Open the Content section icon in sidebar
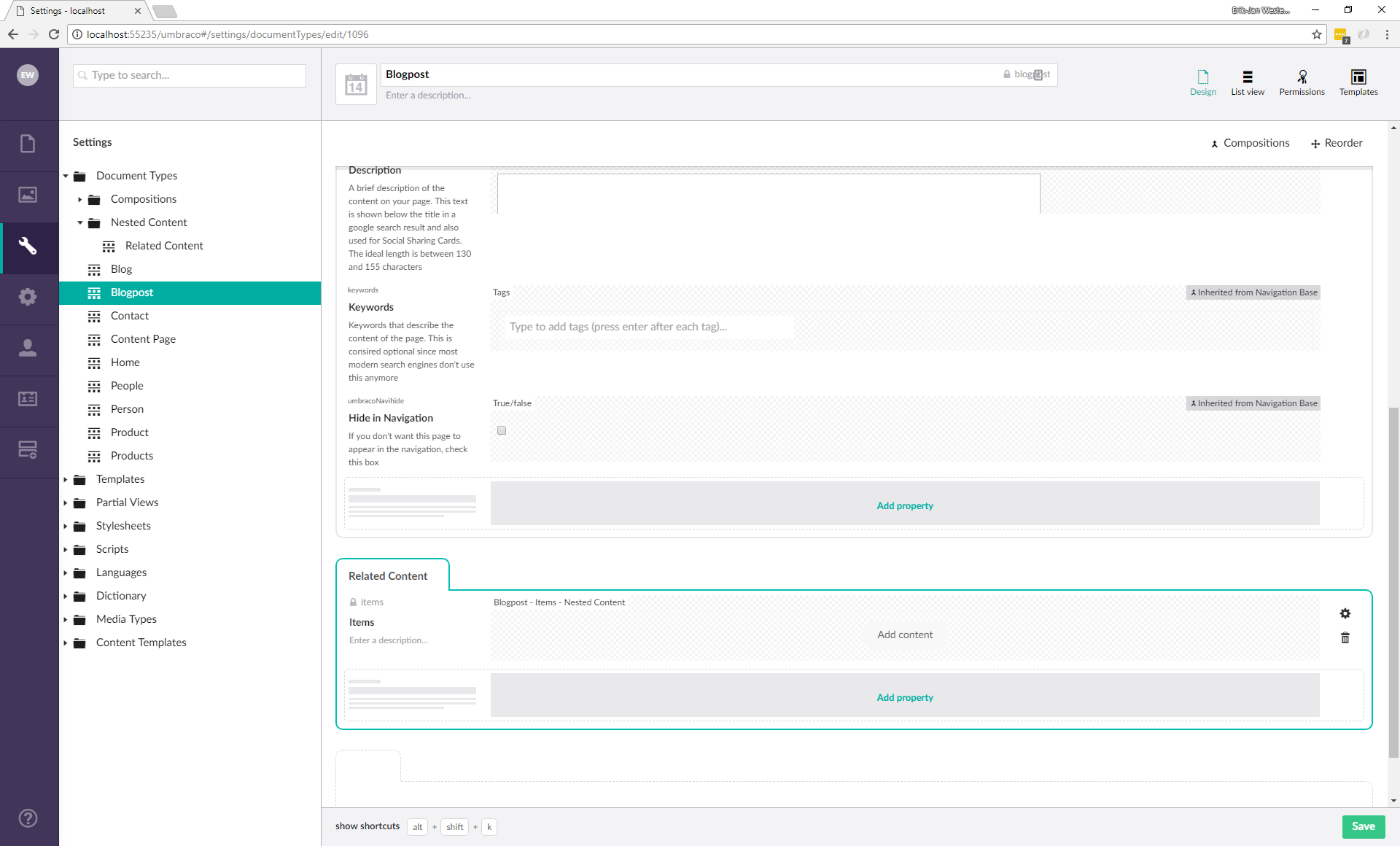 click(x=28, y=144)
